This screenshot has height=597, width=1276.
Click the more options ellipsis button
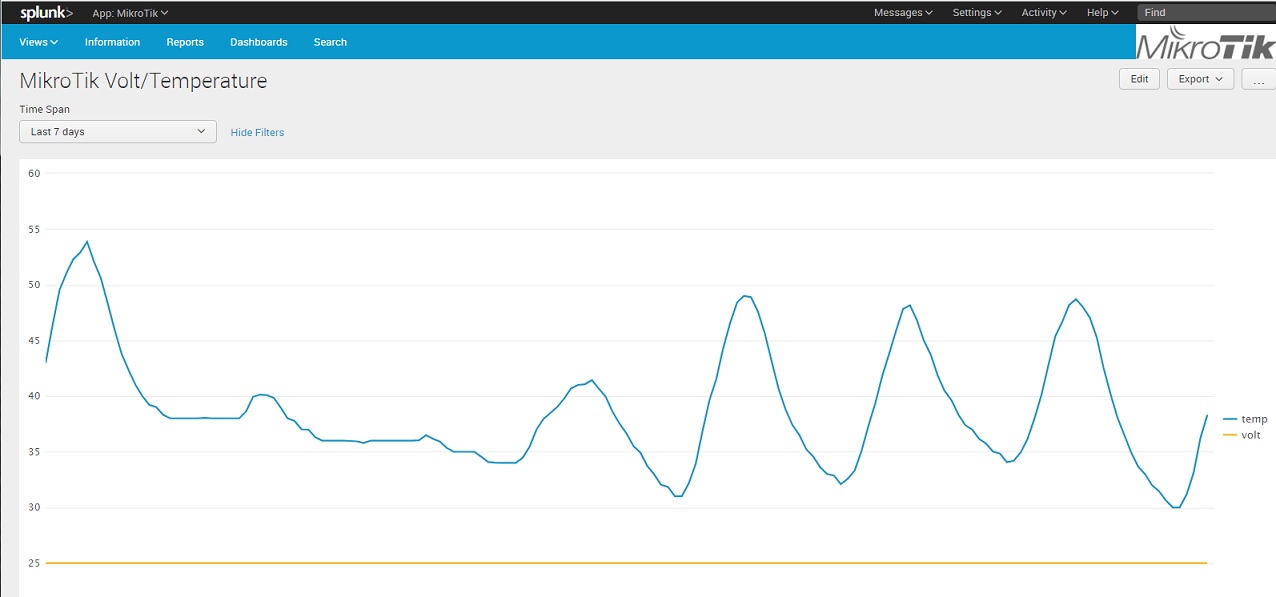click(1259, 79)
